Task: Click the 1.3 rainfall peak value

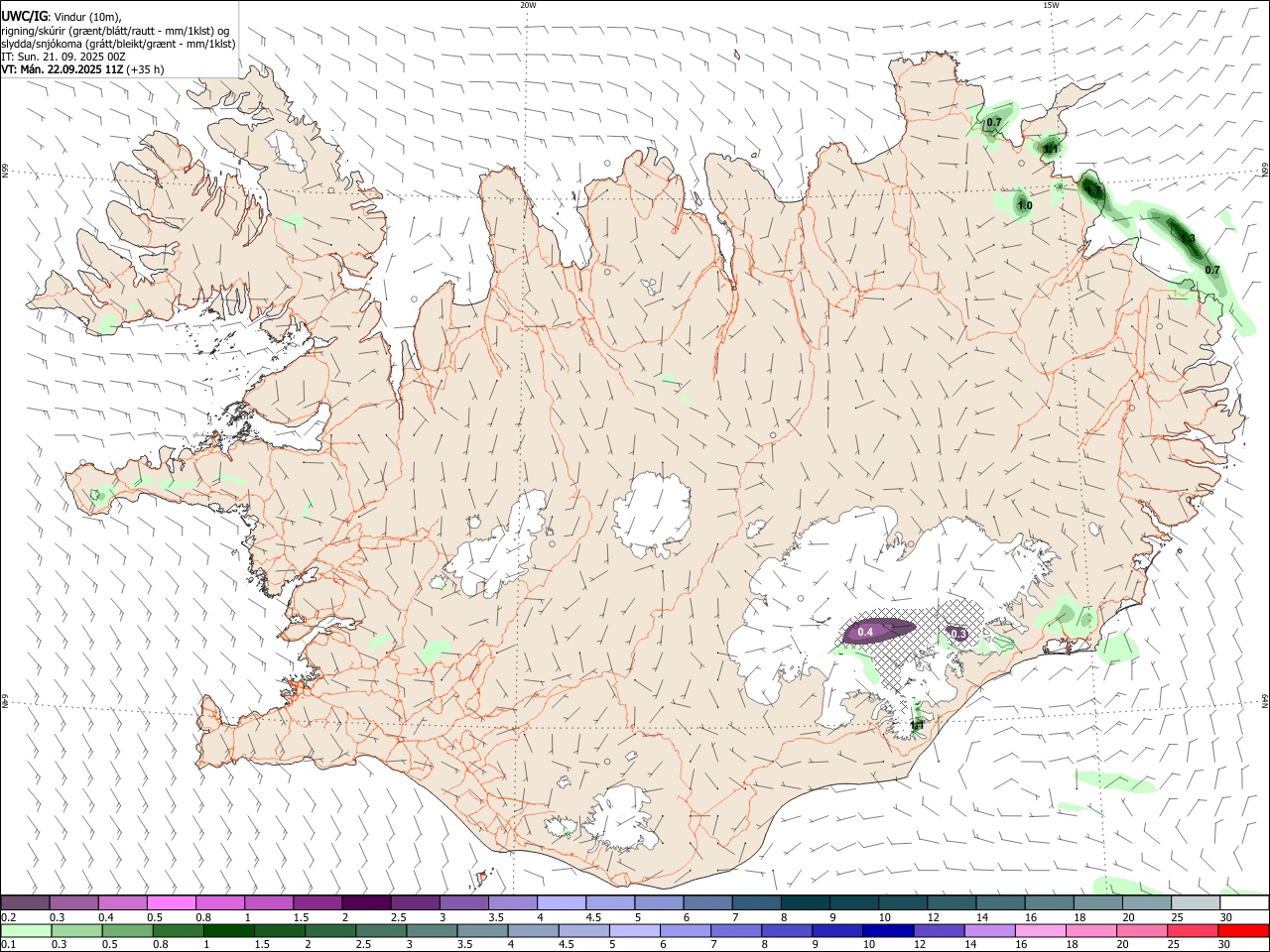Action: click(x=1187, y=237)
